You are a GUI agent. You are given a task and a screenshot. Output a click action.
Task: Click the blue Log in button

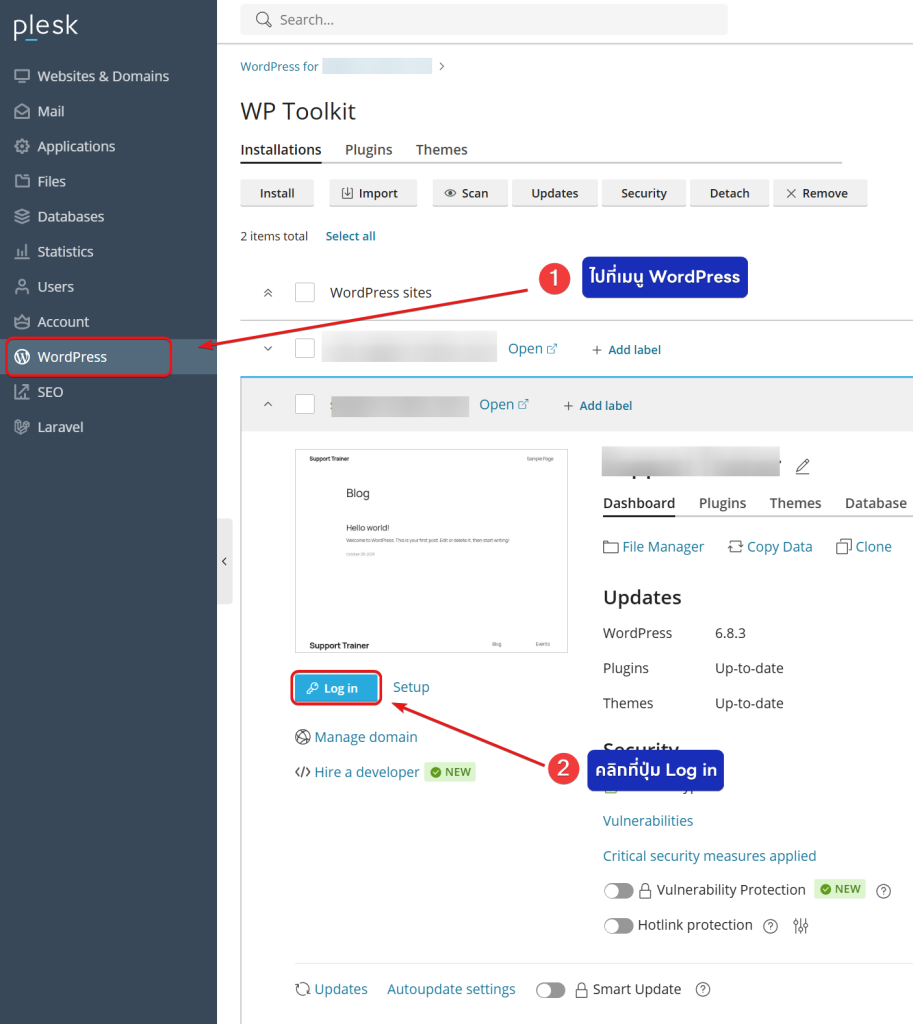[337, 688]
